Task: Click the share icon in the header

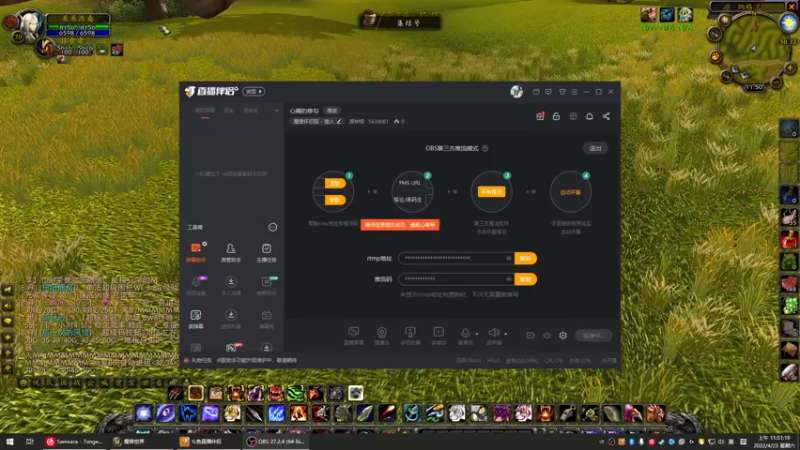Action: pyautogui.click(x=606, y=116)
